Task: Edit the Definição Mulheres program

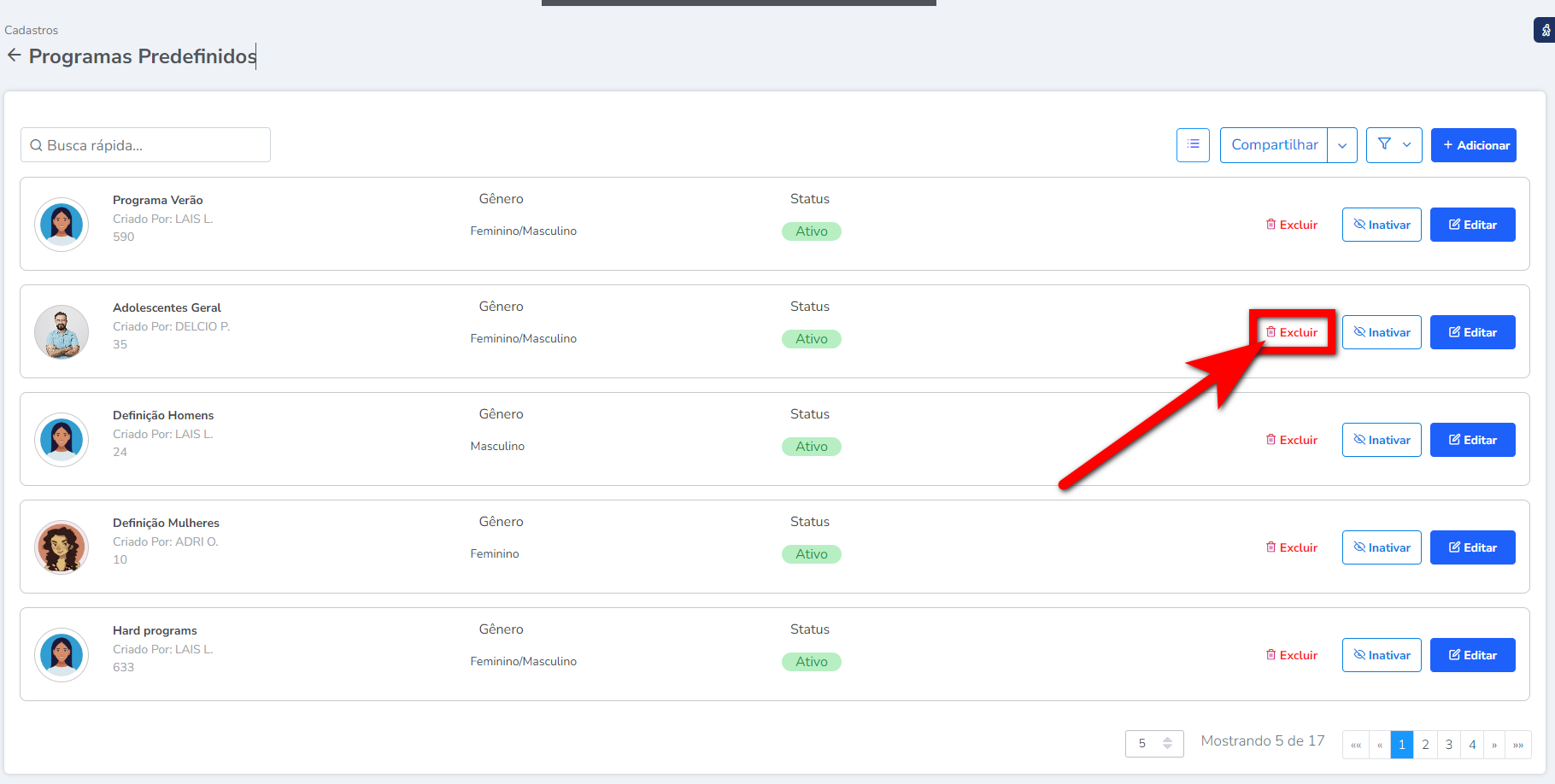Action: 1472,547
